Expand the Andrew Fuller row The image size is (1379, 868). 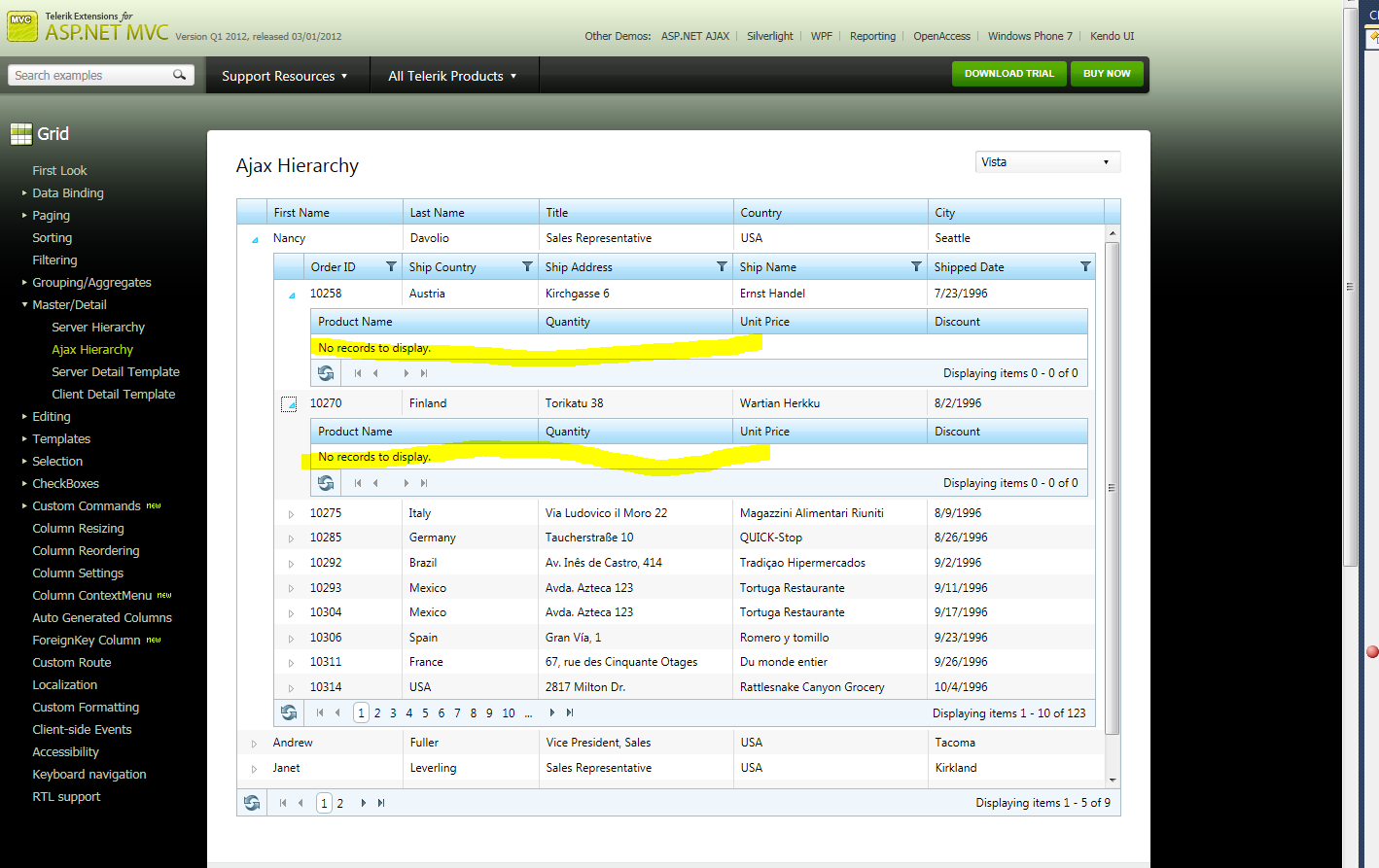(x=254, y=744)
